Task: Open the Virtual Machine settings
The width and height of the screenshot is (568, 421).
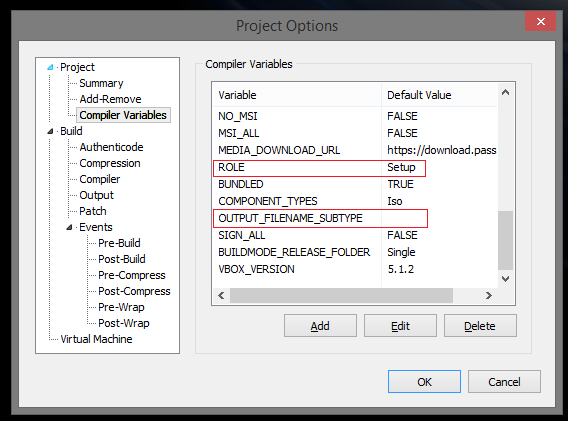Action: click(x=96, y=339)
